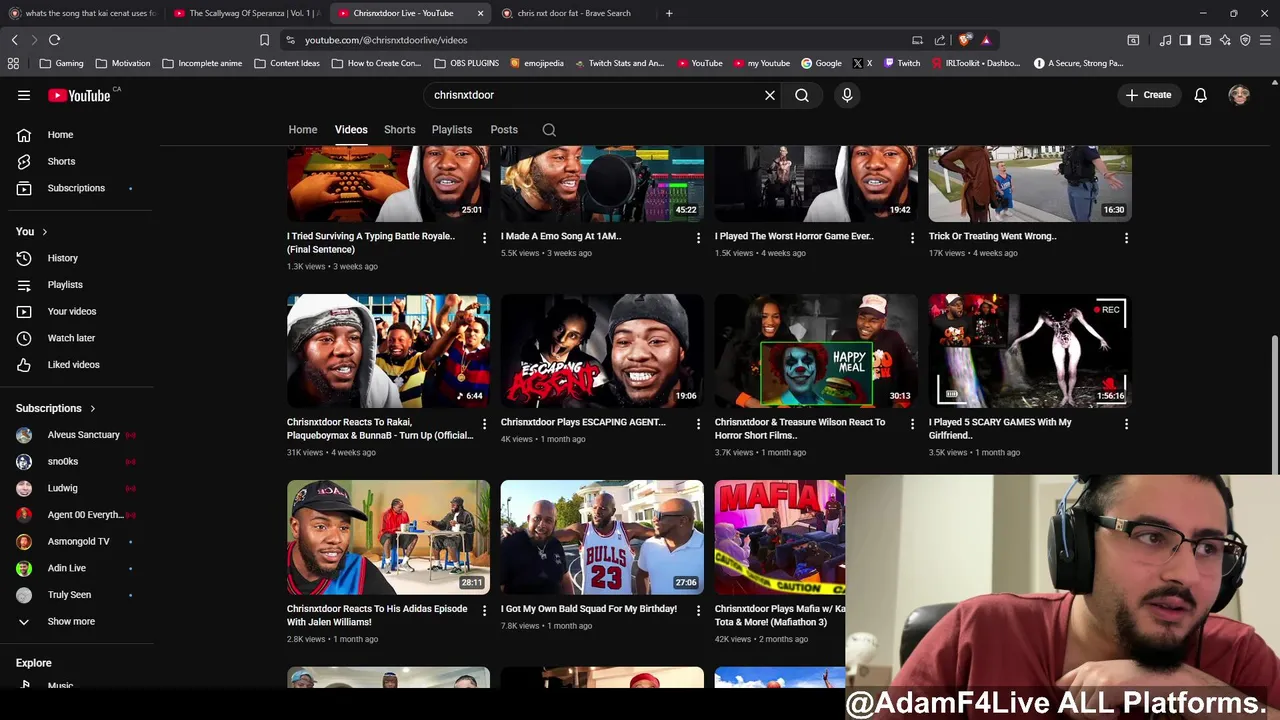
Task: Open Treasure Wilson Horror Short Films title
Action: point(800,428)
